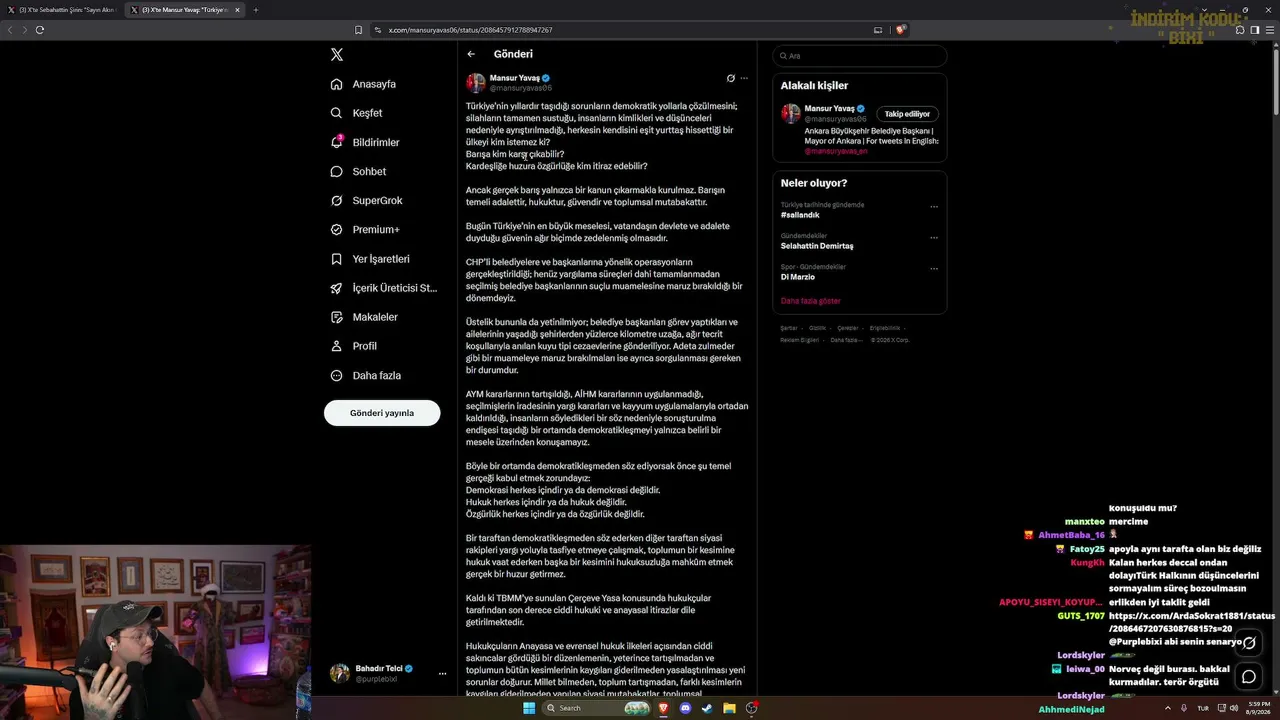Open the Şartlar footer link
This screenshot has height=720, width=1280.
point(789,328)
